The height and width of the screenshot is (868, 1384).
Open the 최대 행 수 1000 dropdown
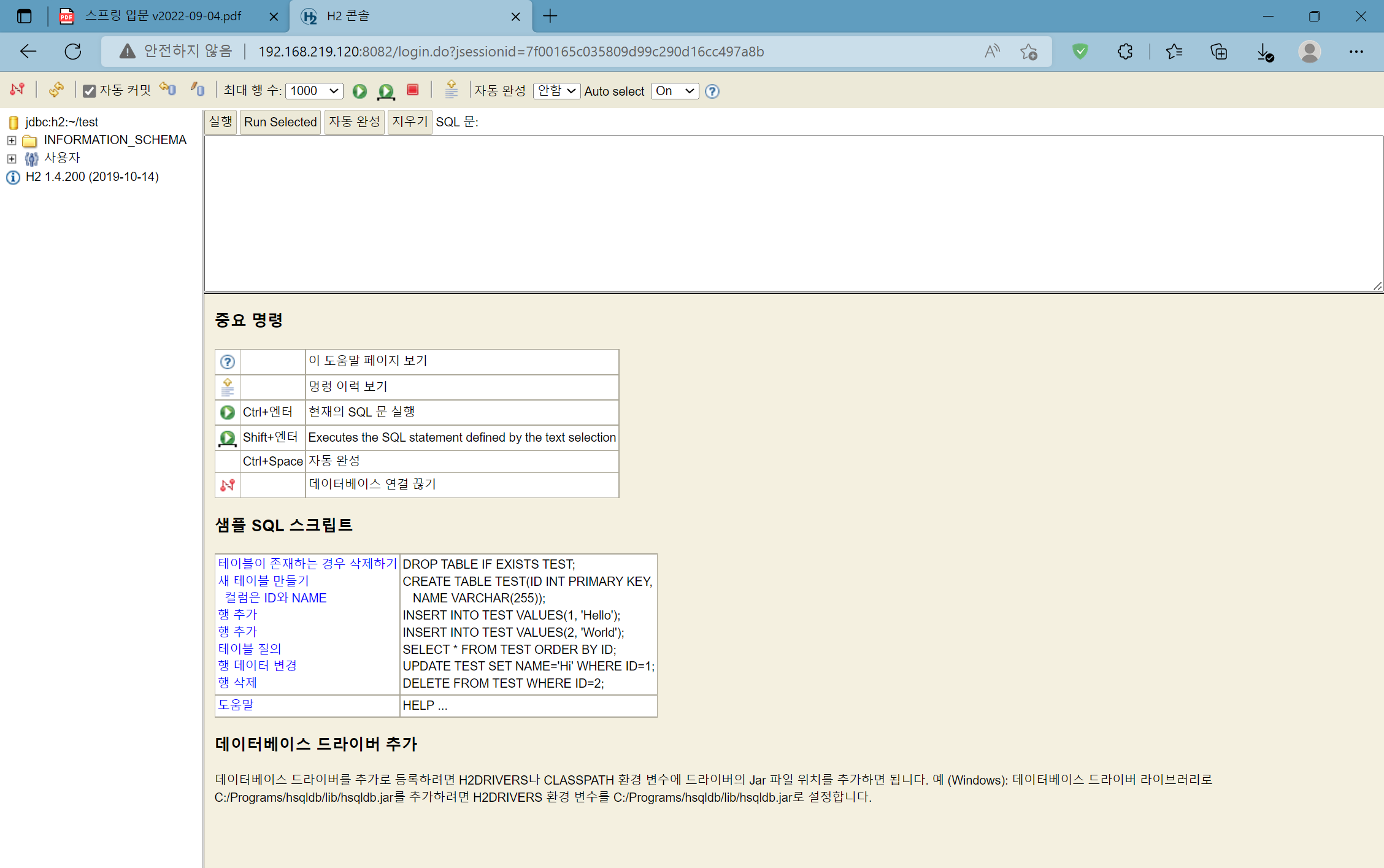[x=314, y=91]
